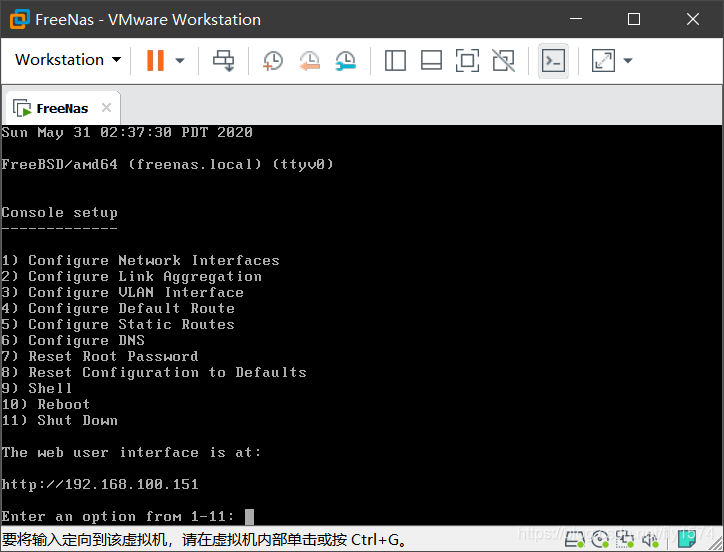Toggle the console view button
This screenshot has width=724, height=552.
click(x=553, y=61)
